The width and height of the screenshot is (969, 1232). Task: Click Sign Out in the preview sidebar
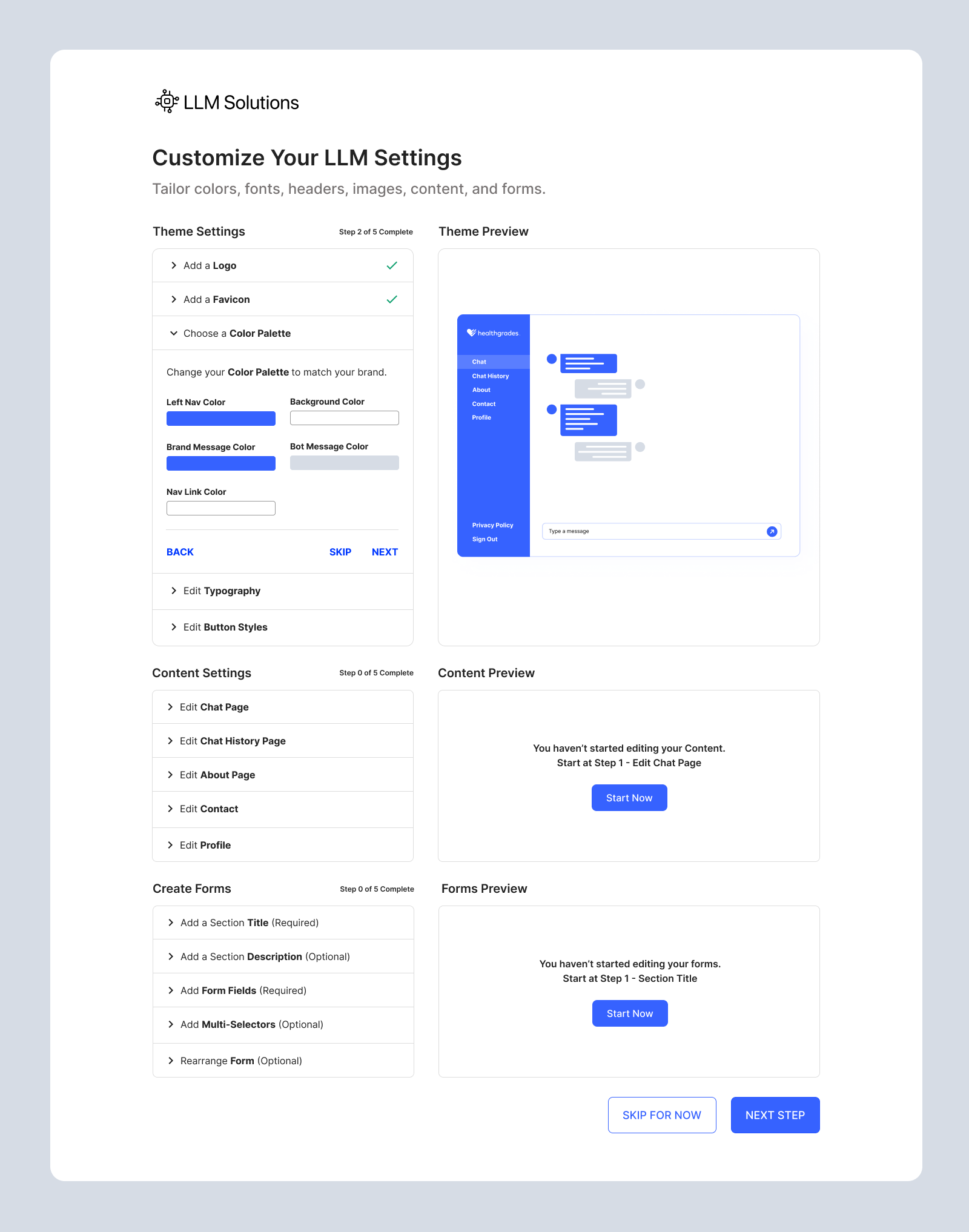tap(484, 538)
